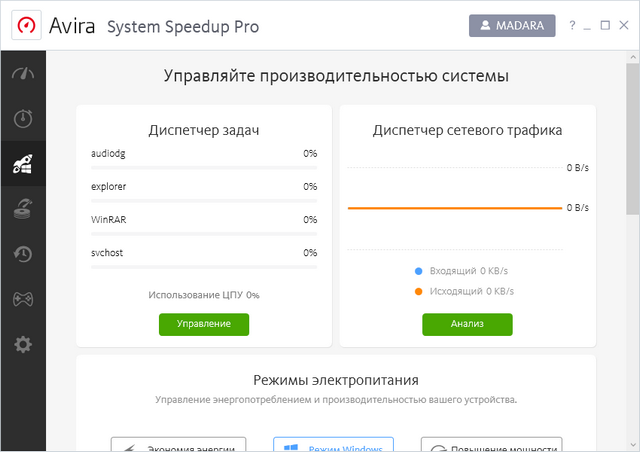The width and height of the screenshot is (640, 452).
Task: Click the orange Исходящий legend item
Action: 464,291
